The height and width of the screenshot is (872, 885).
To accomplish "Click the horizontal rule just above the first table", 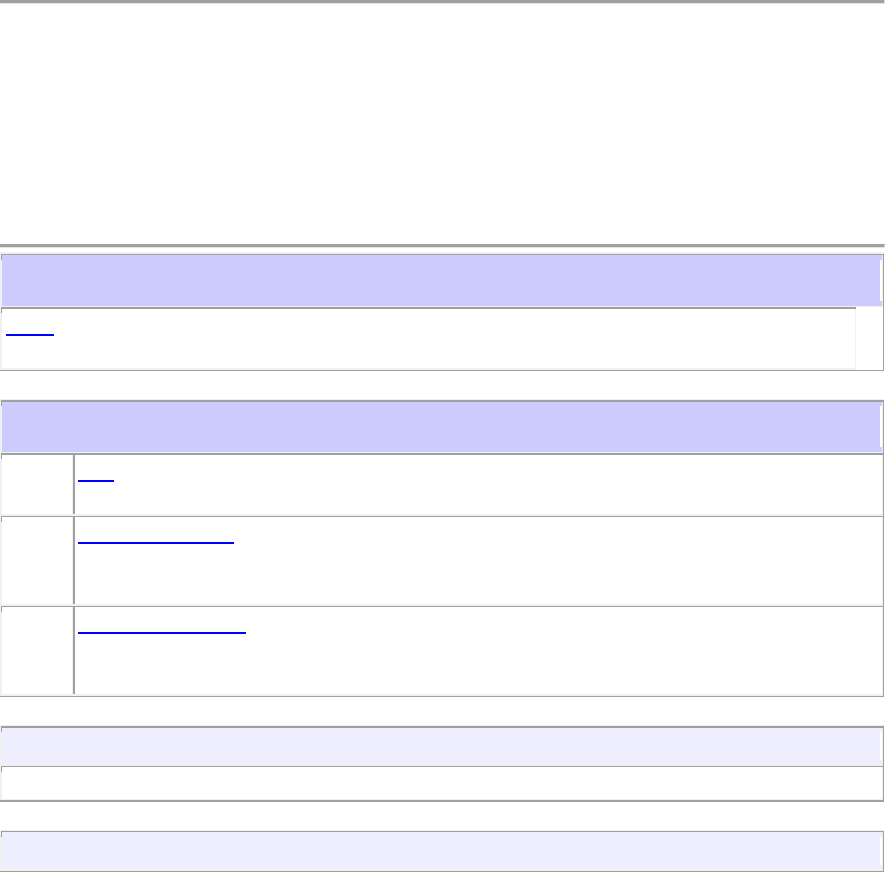I will [442, 245].
